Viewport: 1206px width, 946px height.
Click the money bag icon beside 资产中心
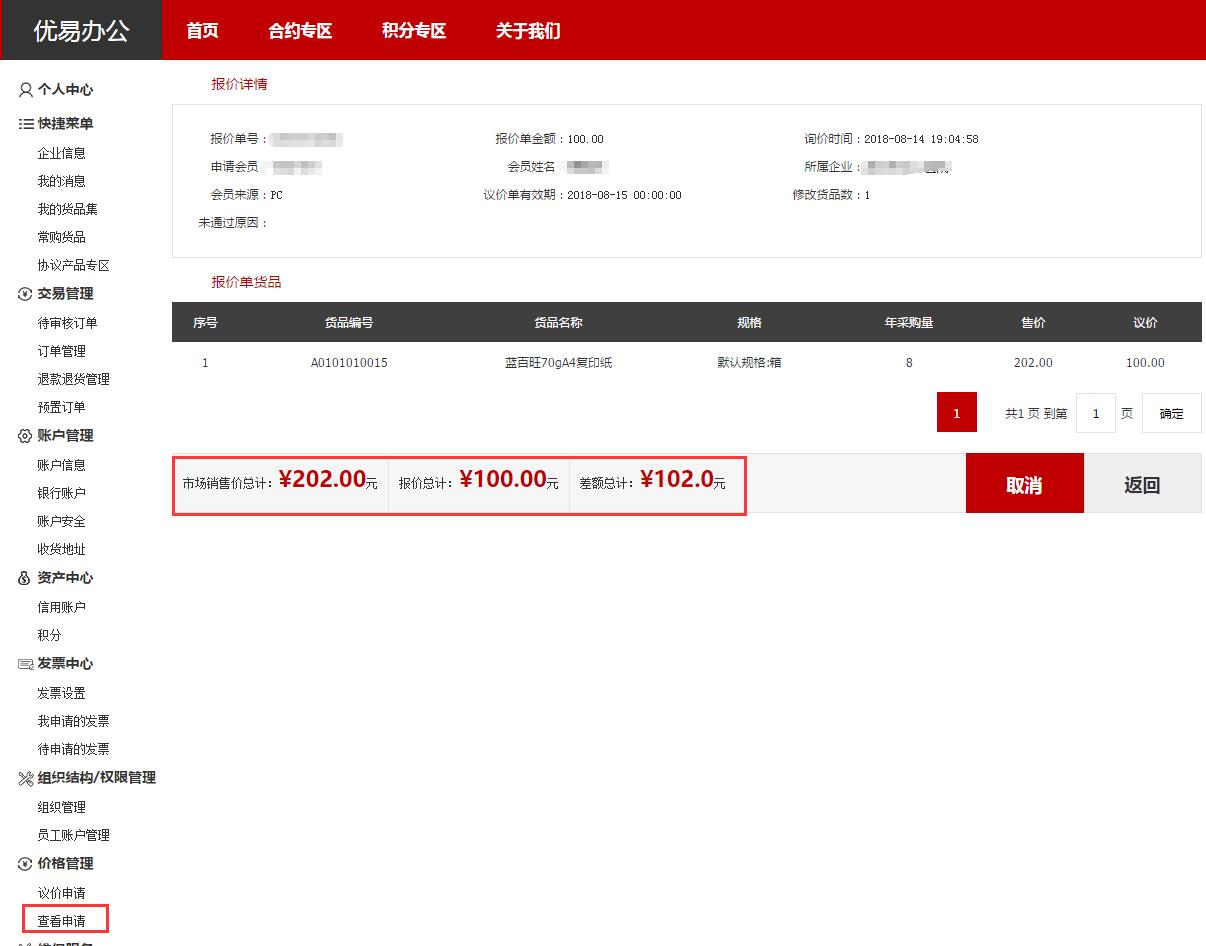click(x=26, y=578)
